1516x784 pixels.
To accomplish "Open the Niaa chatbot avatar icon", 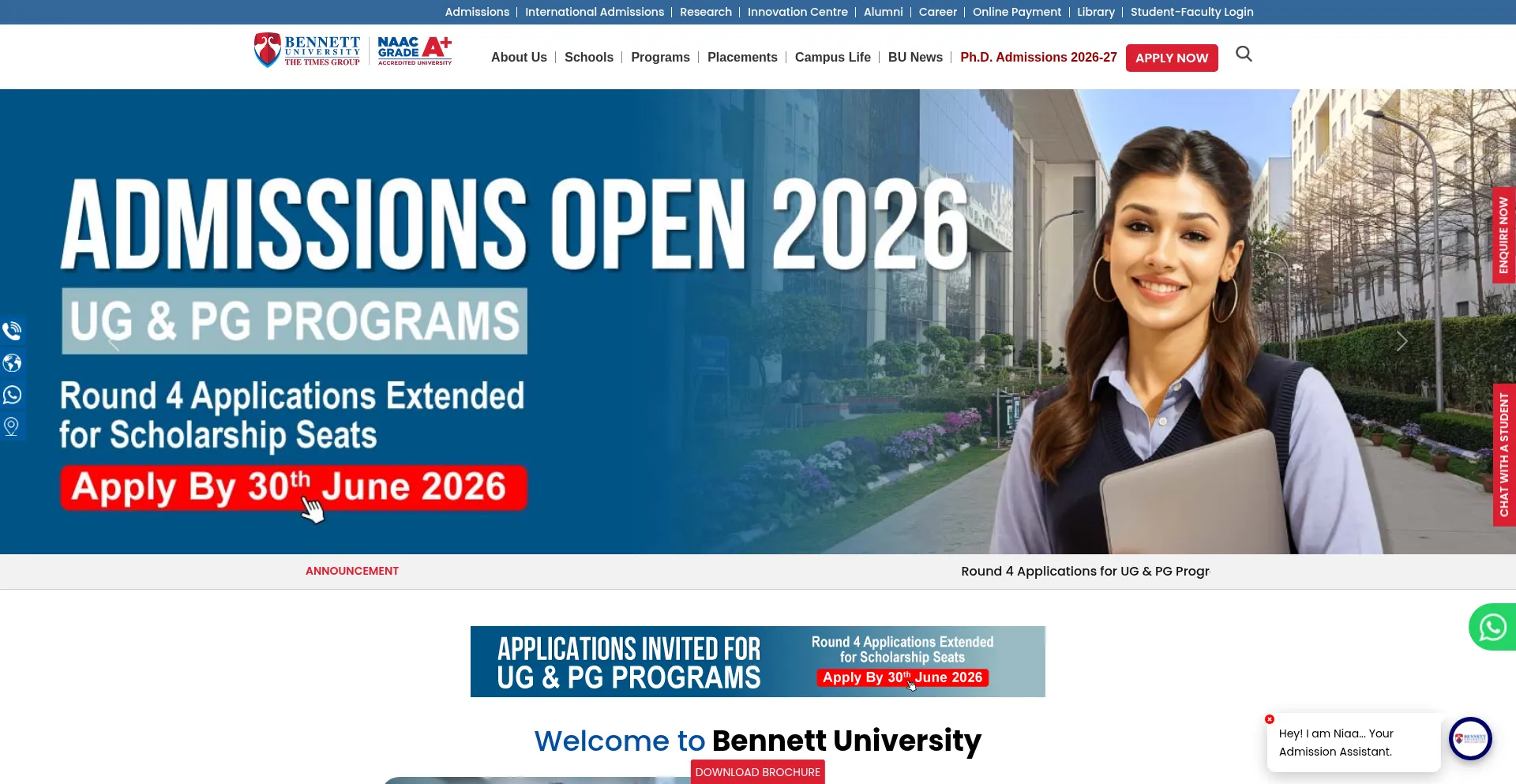I will click(1470, 738).
